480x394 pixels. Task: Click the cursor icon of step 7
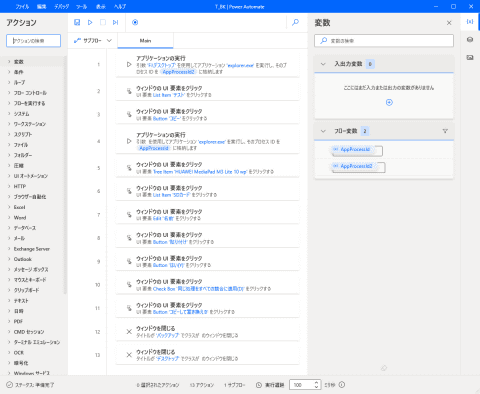coord(129,215)
